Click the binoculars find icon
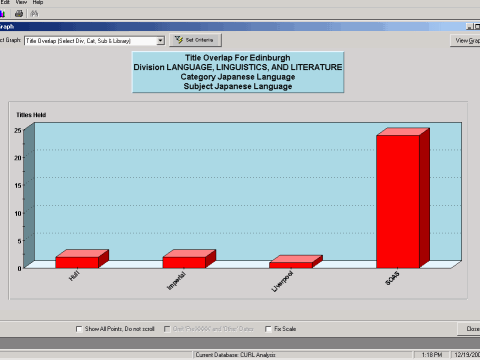The width and height of the screenshot is (480, 360). 34,13
